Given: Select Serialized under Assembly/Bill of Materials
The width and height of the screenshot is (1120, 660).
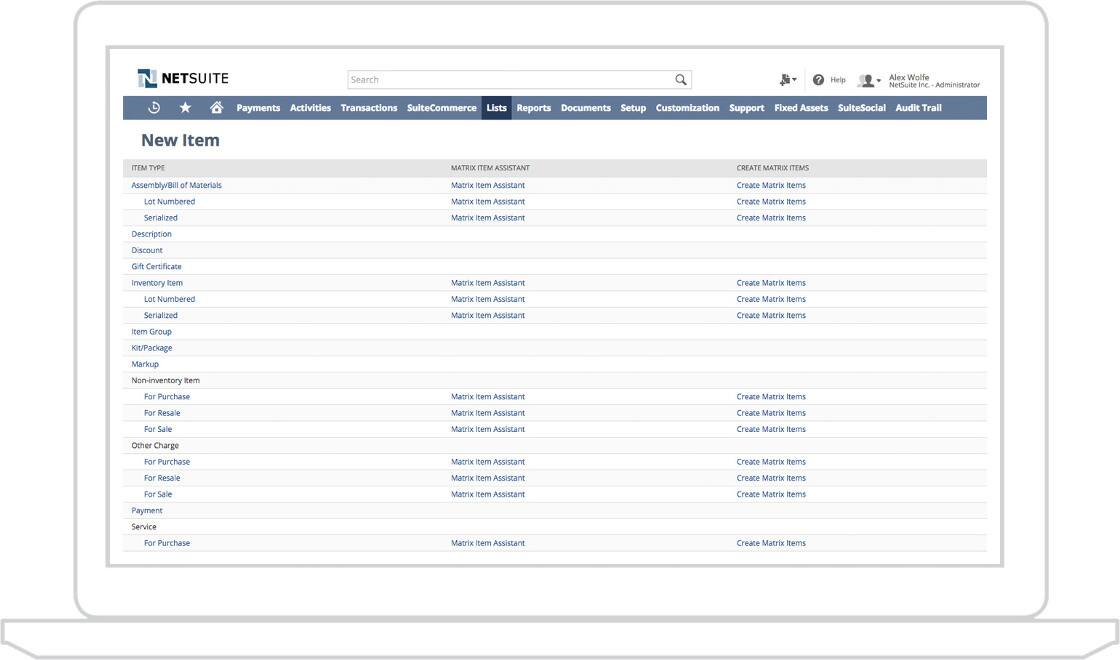Looking at the screenshot, I should [161, 218].
